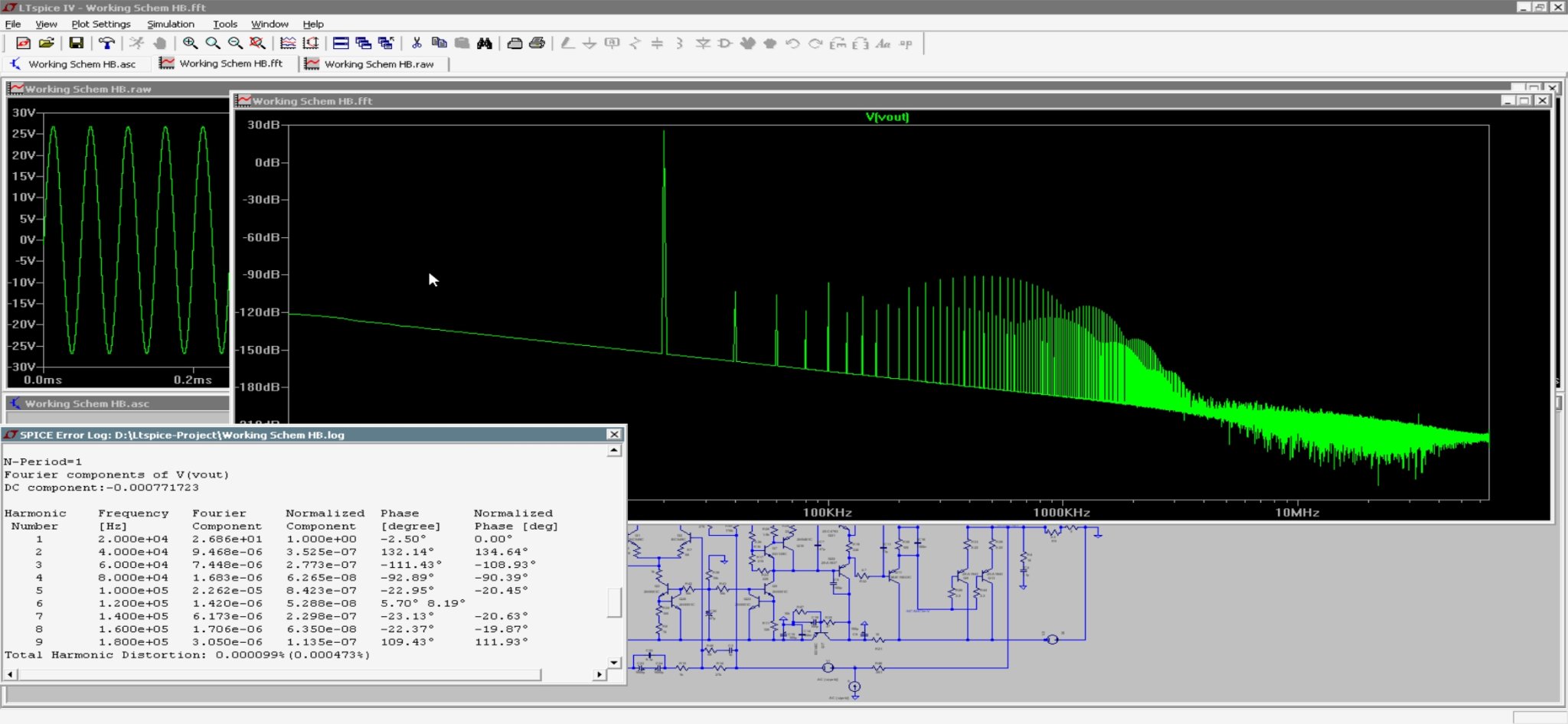Image resolution: width=1568 pixels, height=724 pixels.
Task: Click the Copy icon in toolbar
Action: click(439, 44)
